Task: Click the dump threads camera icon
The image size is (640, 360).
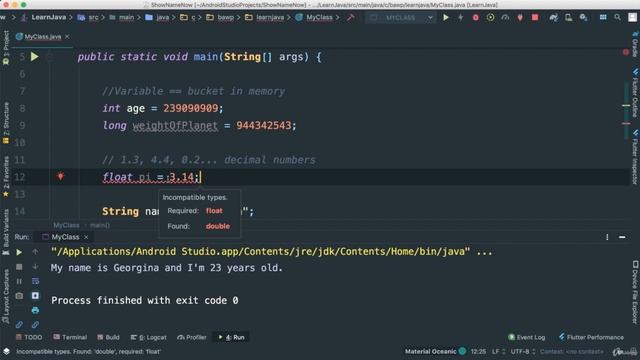Action: (19, 296)
